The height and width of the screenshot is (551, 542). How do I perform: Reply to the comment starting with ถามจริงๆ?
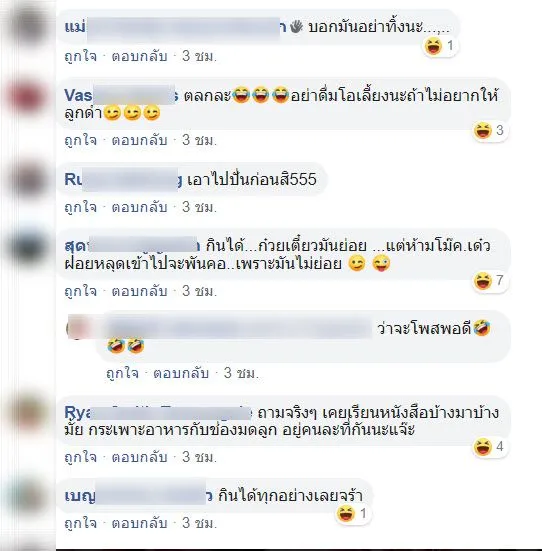coord(139,457)
